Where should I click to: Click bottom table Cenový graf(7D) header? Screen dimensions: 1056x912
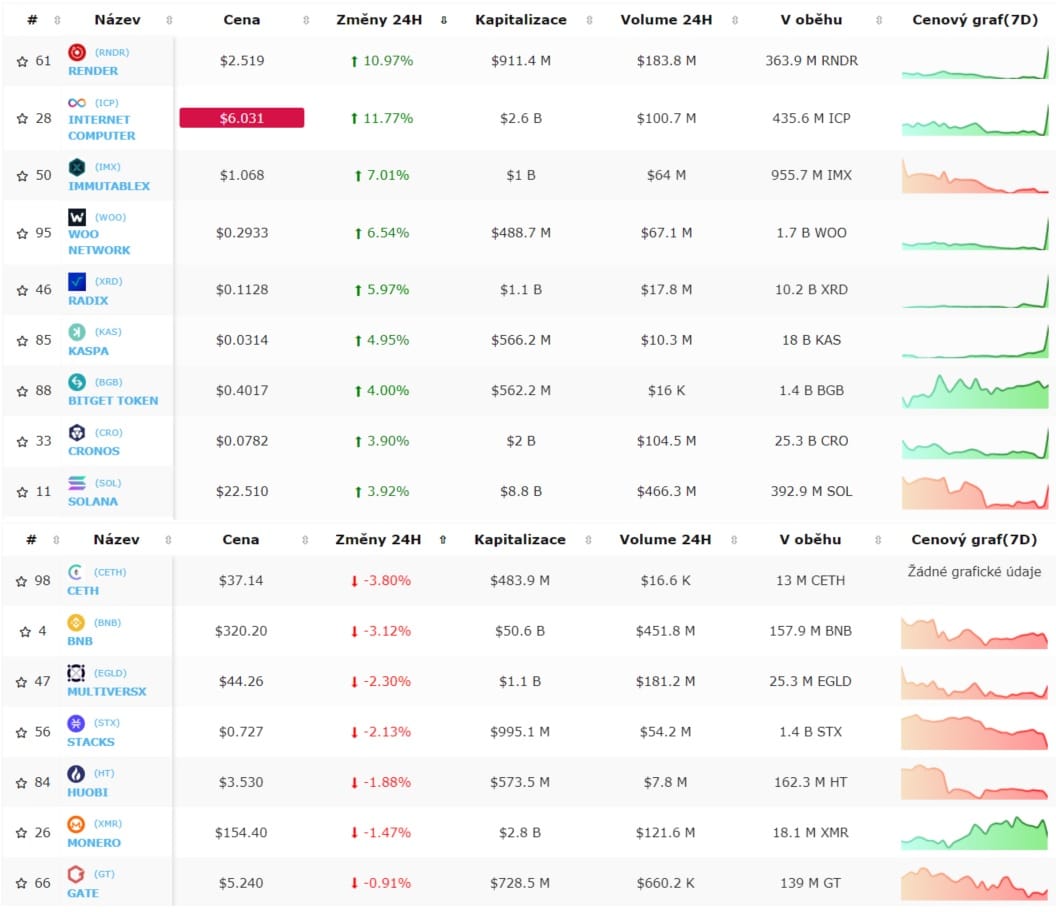[x=974, y=540]
